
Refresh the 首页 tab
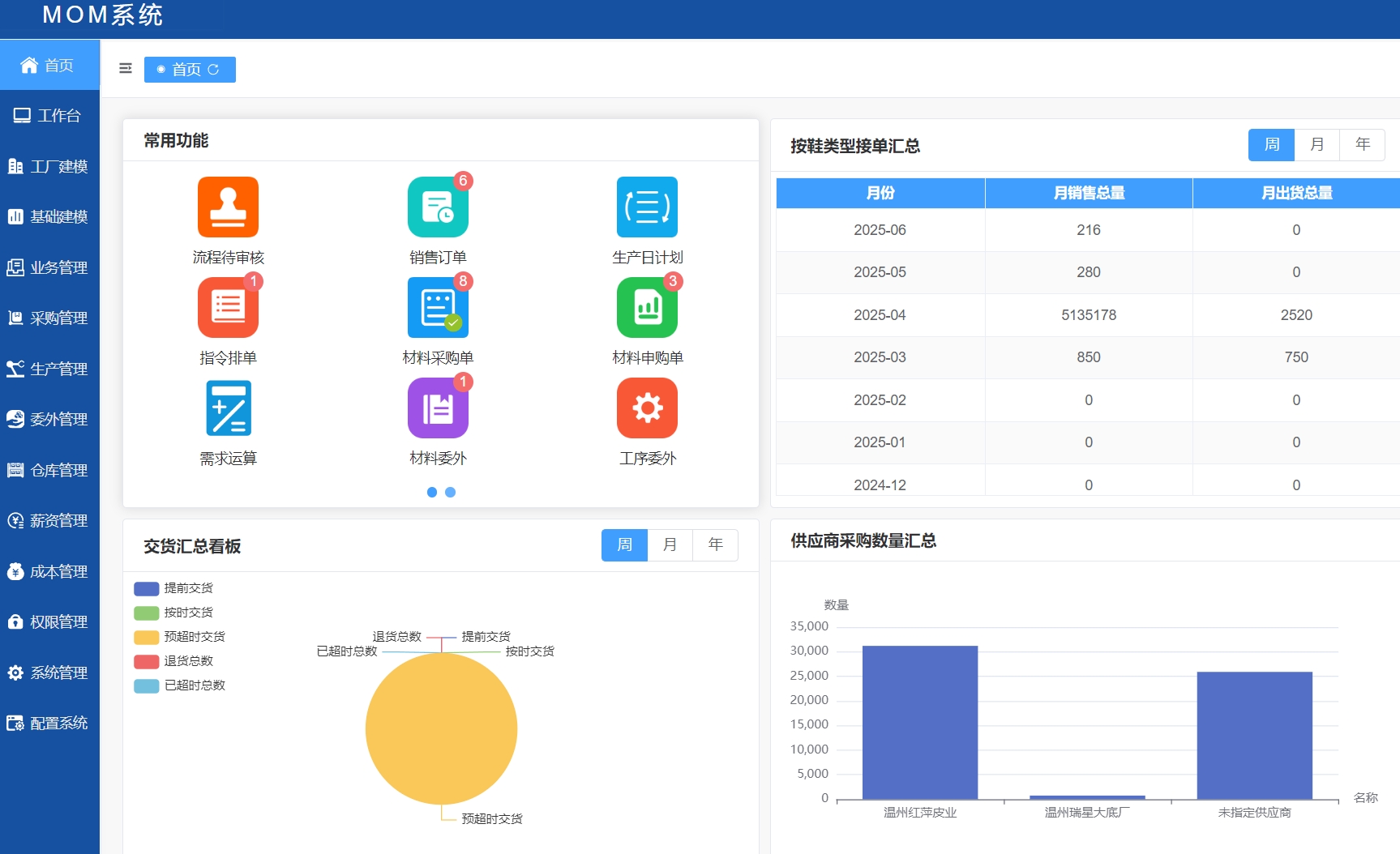pos(213,70)
